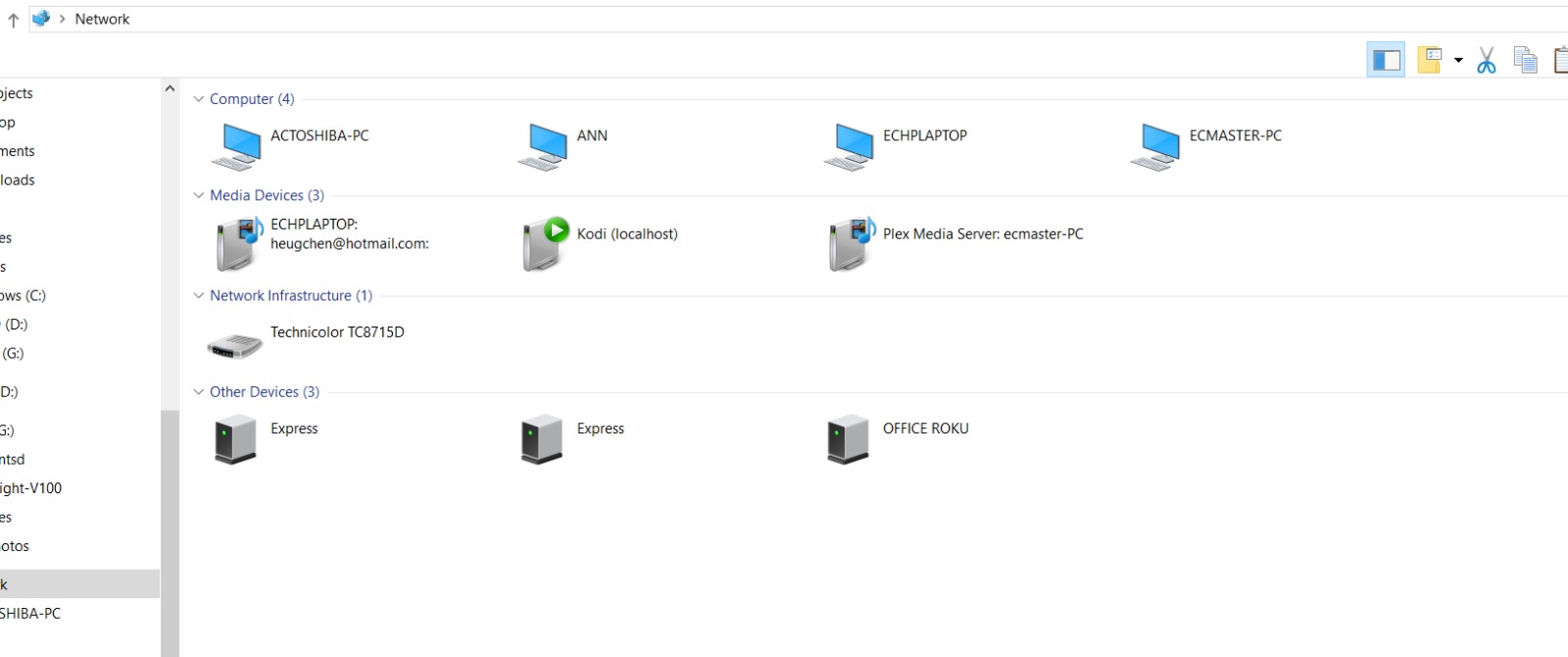The image size is (1568, 657).
Task: Open the ECMASTER-PC computer icon
Action: point(1155,148)
